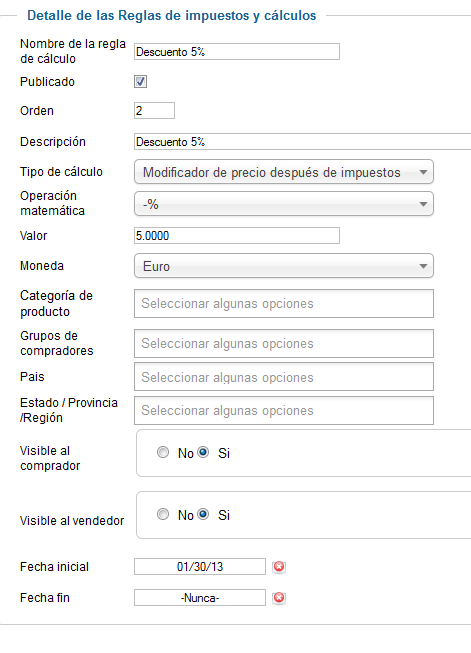Open Estado / Provincia / Región selector
This screenshot has height=653, width=471.
(284, 411)
